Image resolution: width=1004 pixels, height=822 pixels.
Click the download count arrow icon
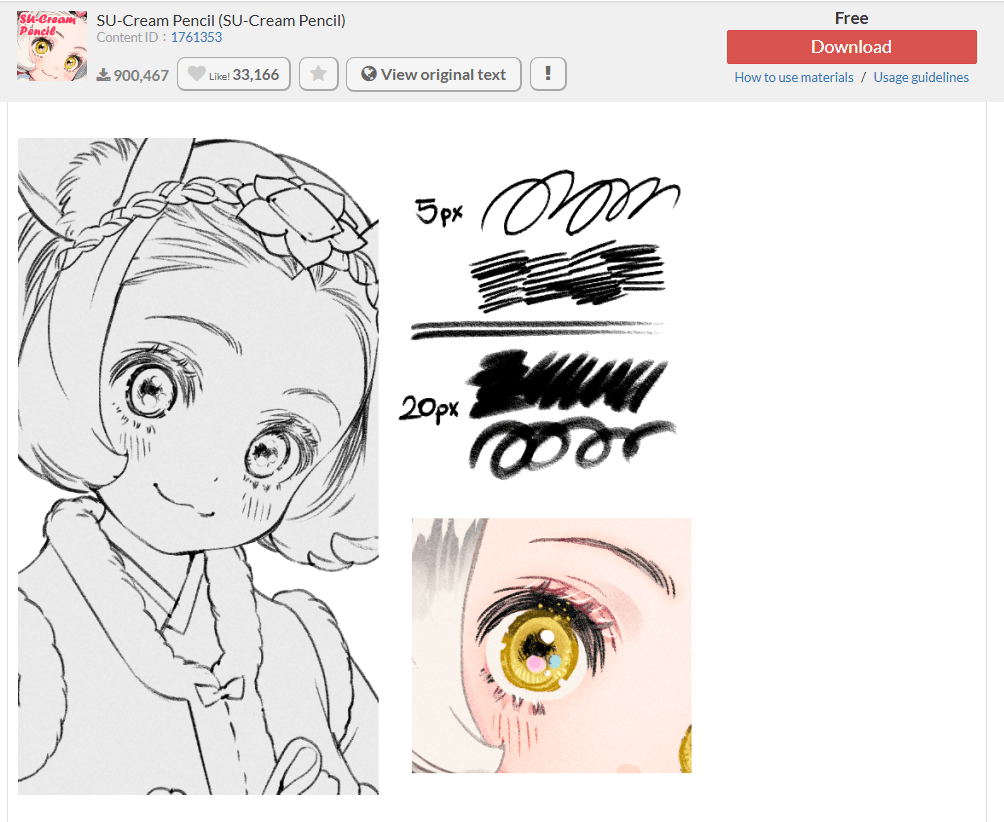point(103,75)
